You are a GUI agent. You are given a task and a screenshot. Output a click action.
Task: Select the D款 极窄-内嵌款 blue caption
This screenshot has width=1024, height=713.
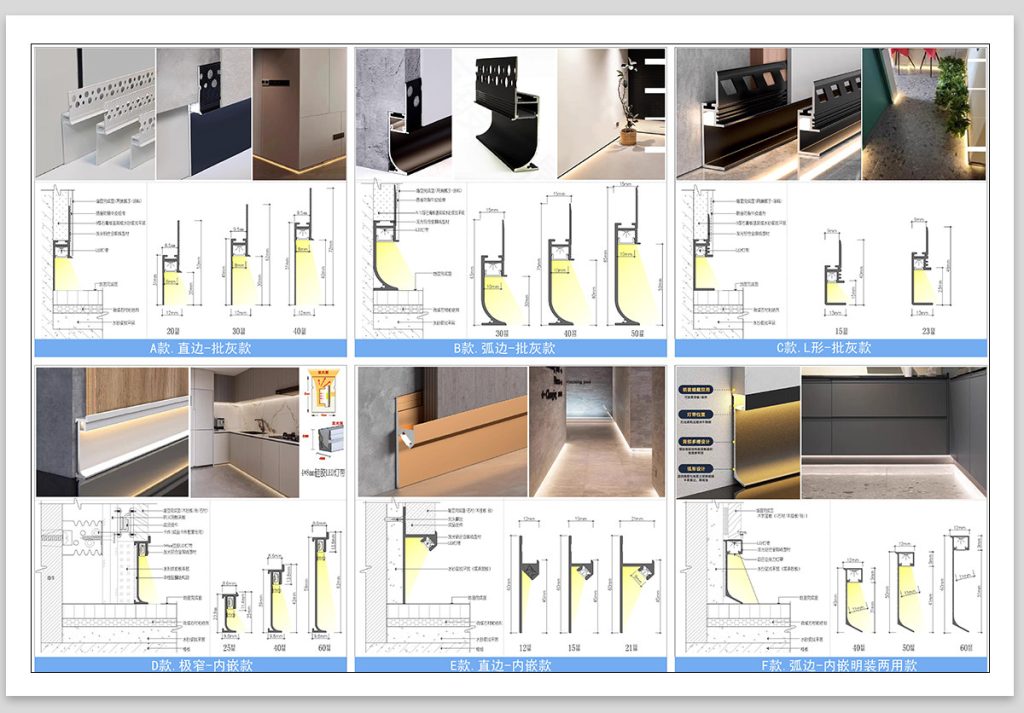tap(190, 665)
